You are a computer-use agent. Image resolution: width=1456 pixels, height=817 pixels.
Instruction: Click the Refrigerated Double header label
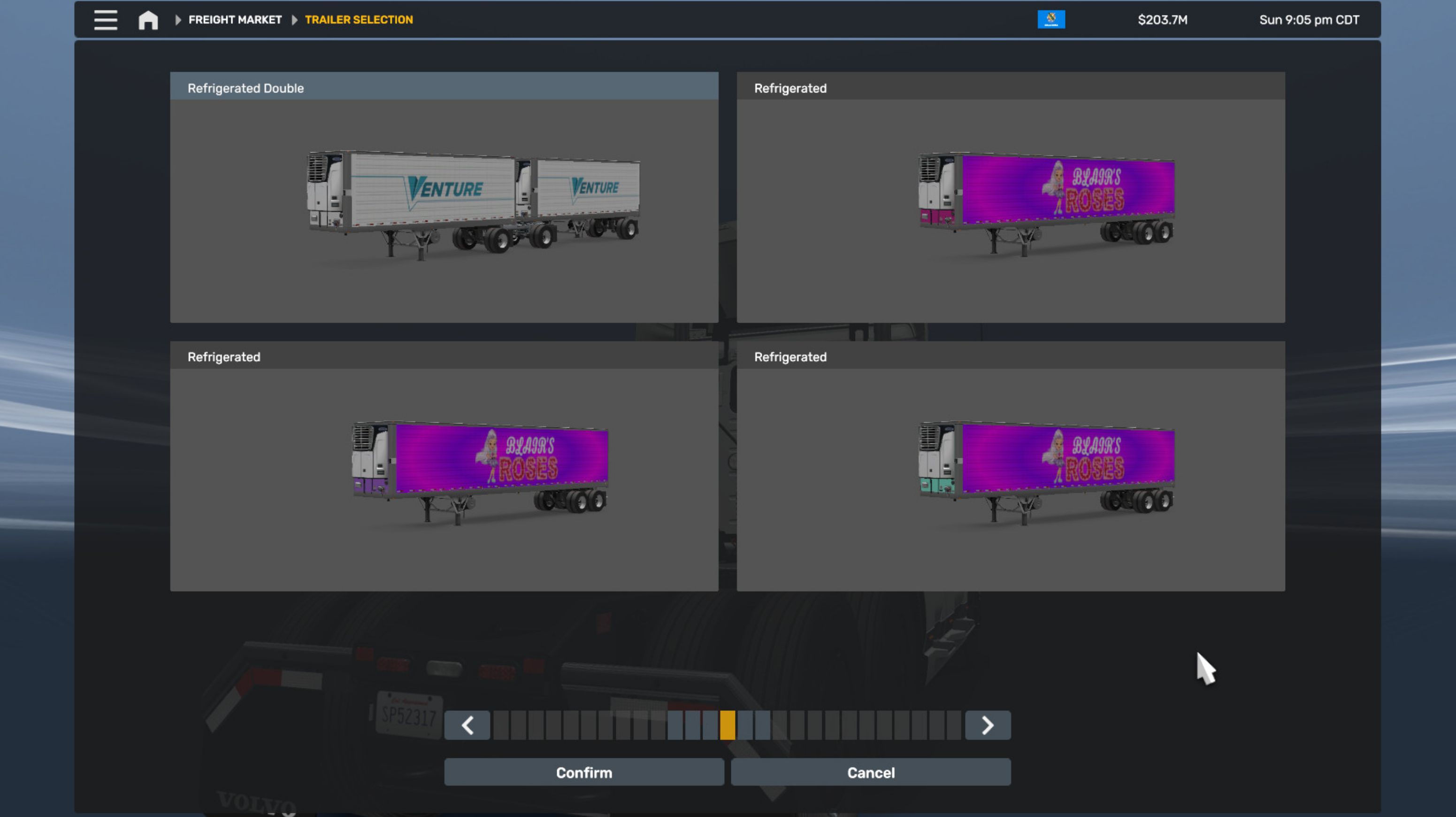click(245, 88)
